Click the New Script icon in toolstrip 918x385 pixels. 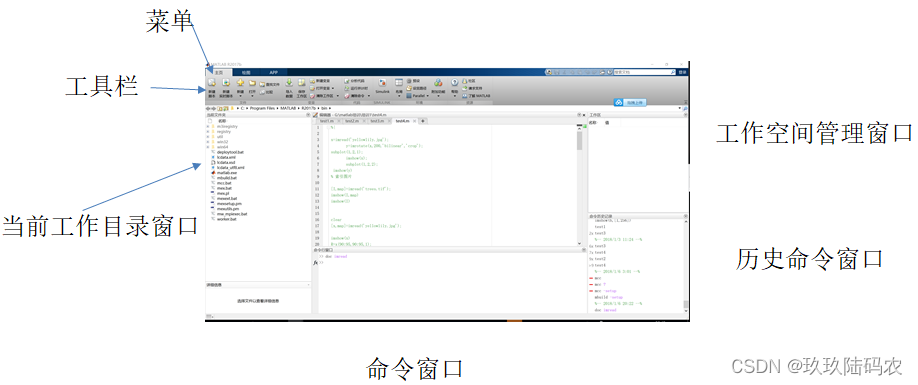[211, 82]
